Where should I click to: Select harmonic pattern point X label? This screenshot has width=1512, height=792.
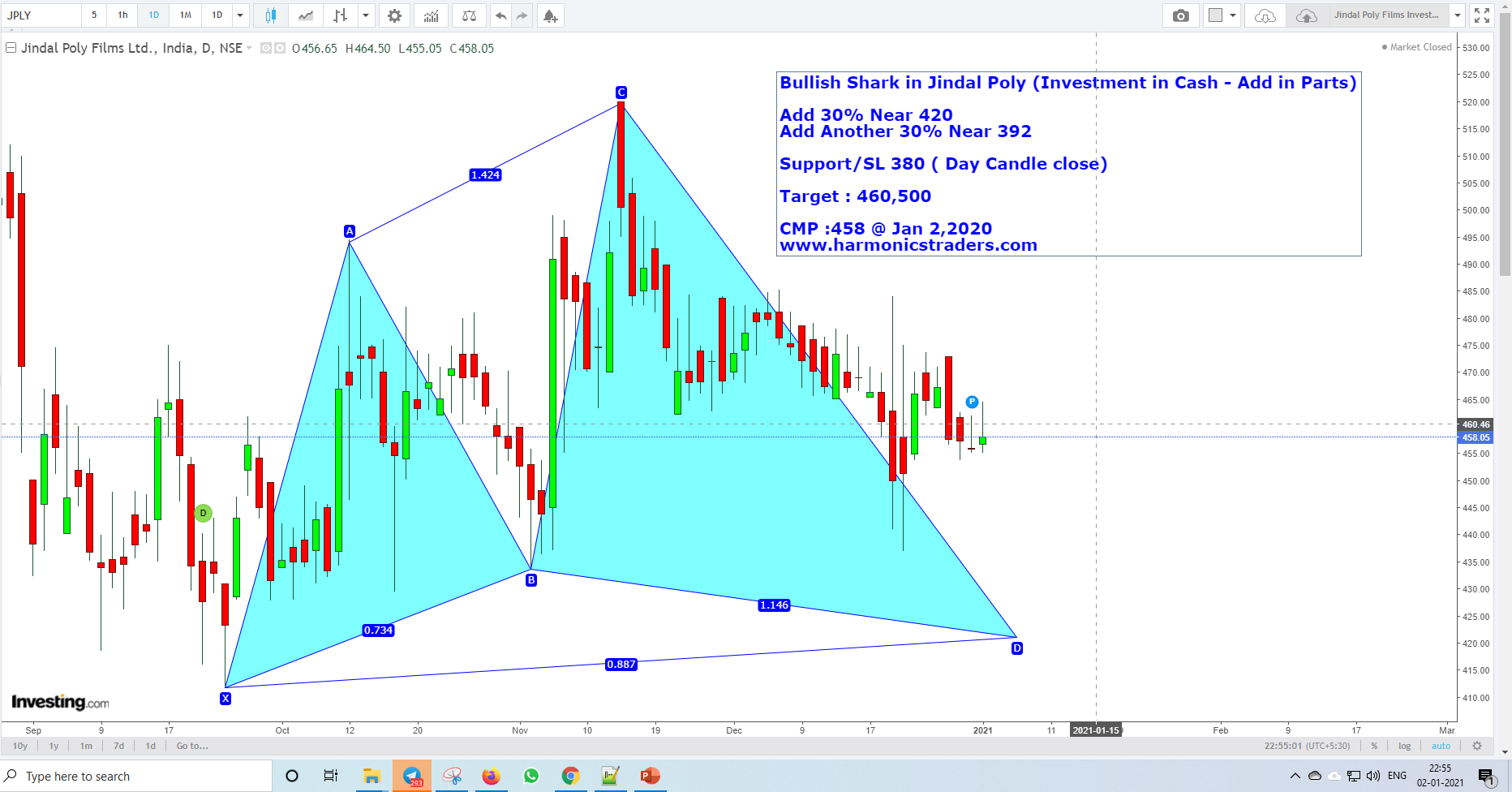click(226, 699)
